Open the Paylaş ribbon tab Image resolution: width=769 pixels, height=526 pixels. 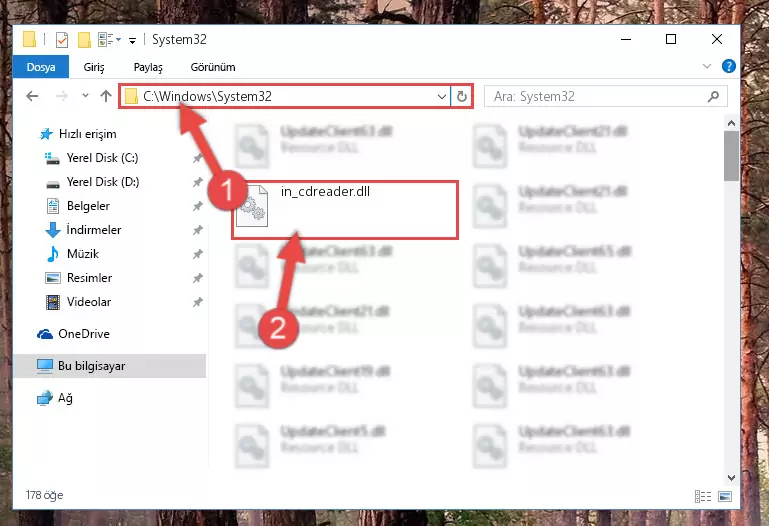(x=148, y=67)
